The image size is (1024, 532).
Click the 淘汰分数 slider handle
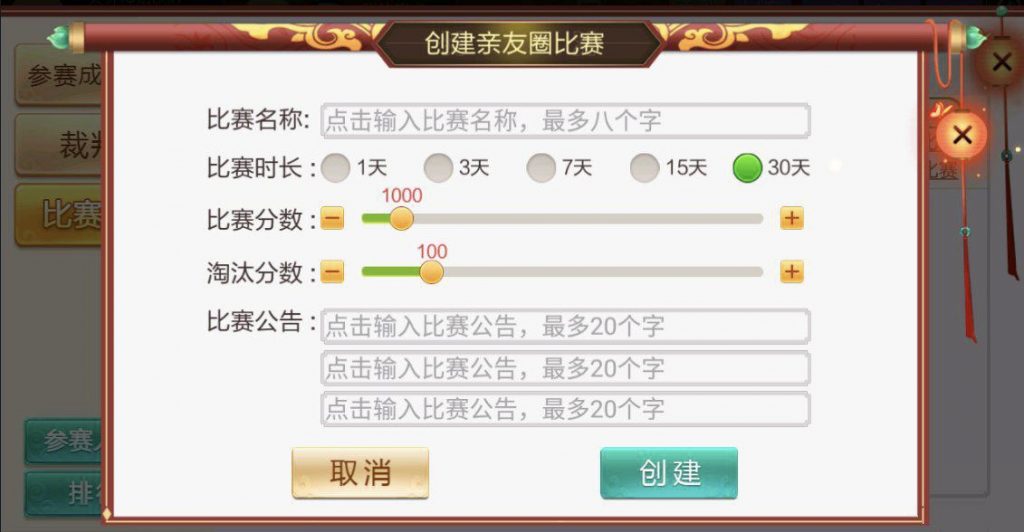(x=431, y=272)
